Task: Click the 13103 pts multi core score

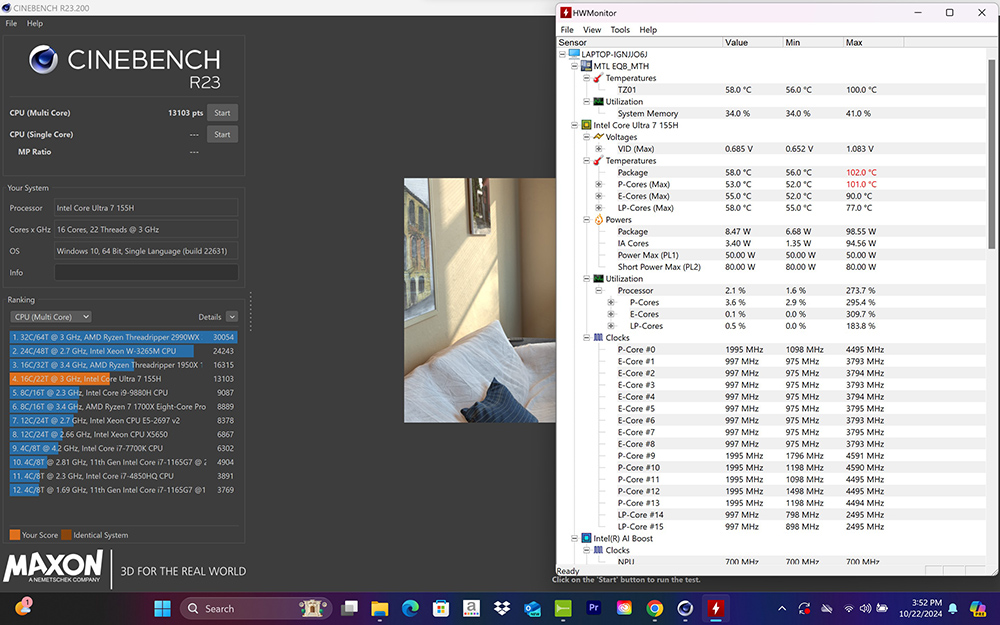Action: [x=186, y=113]
